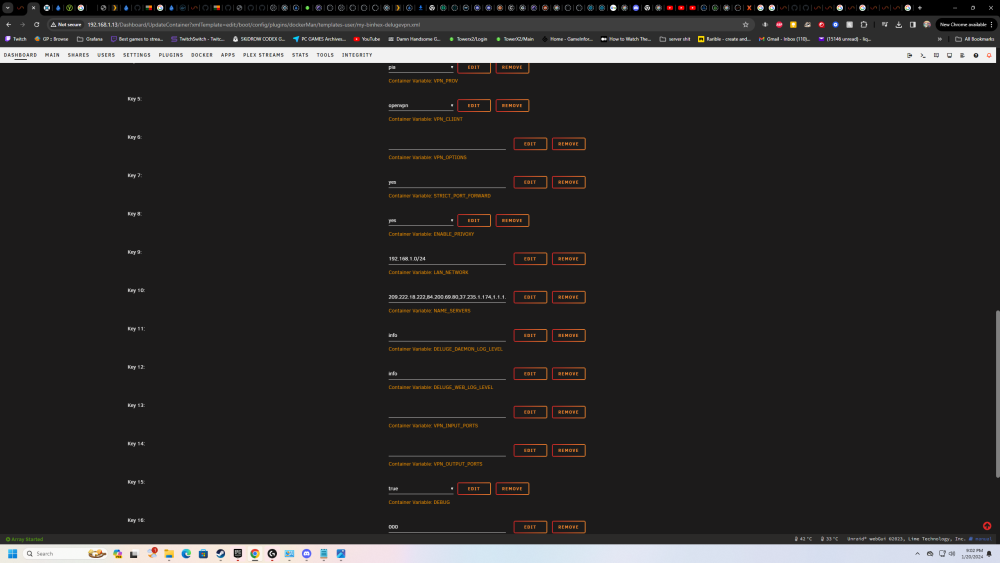Screen dimensions: 1000x563
Task: Reload the page
Action: (36, 25)
